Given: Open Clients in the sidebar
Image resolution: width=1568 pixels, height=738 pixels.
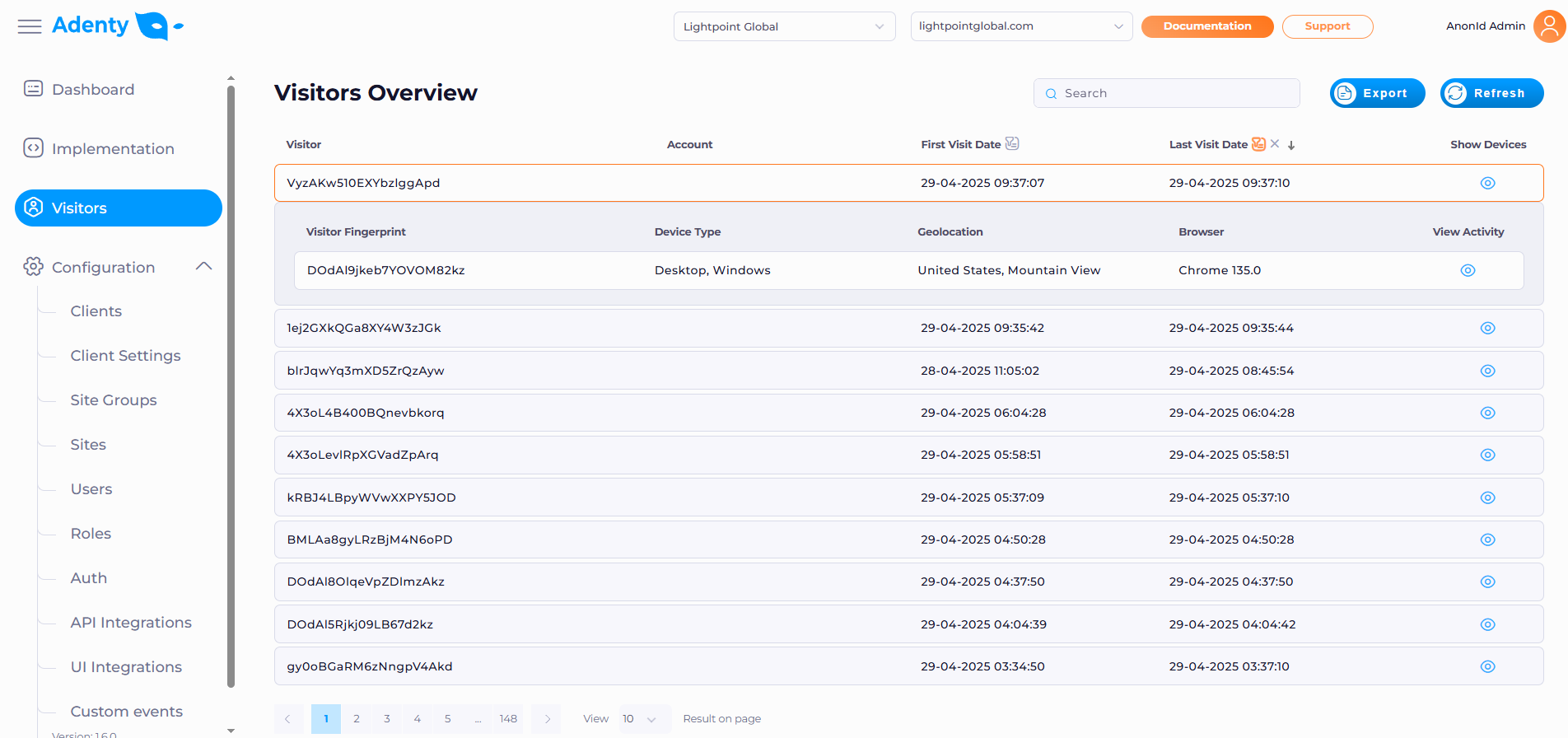Looking at the screenshot, I should click(x=96, y=311).
